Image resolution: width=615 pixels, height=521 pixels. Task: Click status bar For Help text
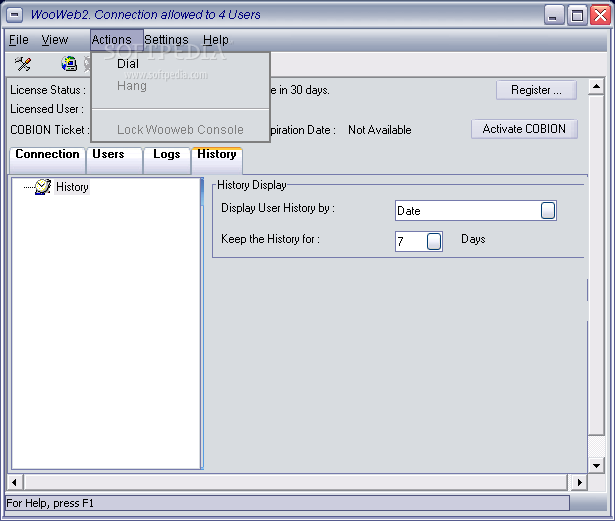point(50,503)
